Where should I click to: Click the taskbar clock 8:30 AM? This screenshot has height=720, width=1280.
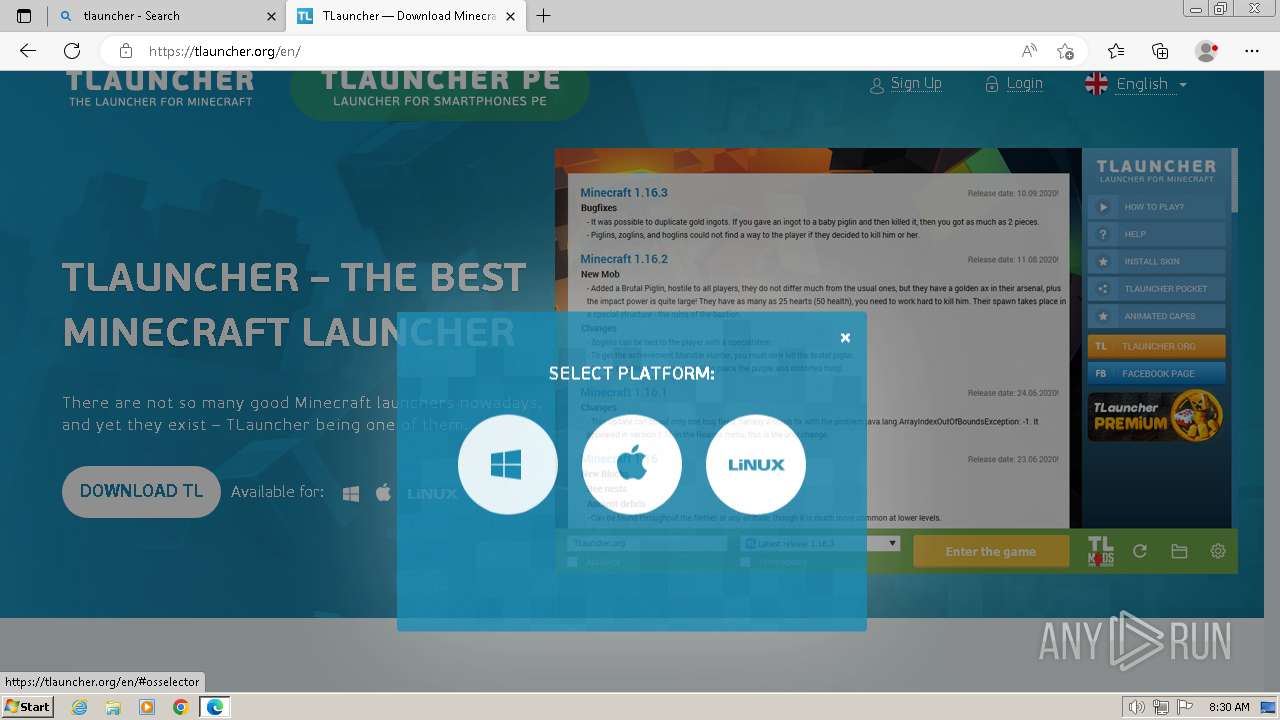point(1229,707)
